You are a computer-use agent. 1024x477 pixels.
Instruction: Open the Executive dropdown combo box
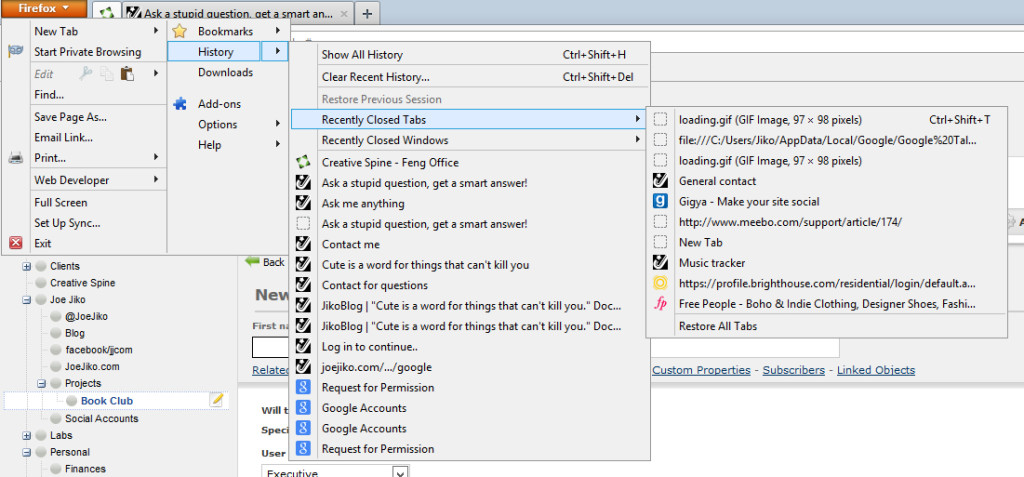tap(335, 471)
